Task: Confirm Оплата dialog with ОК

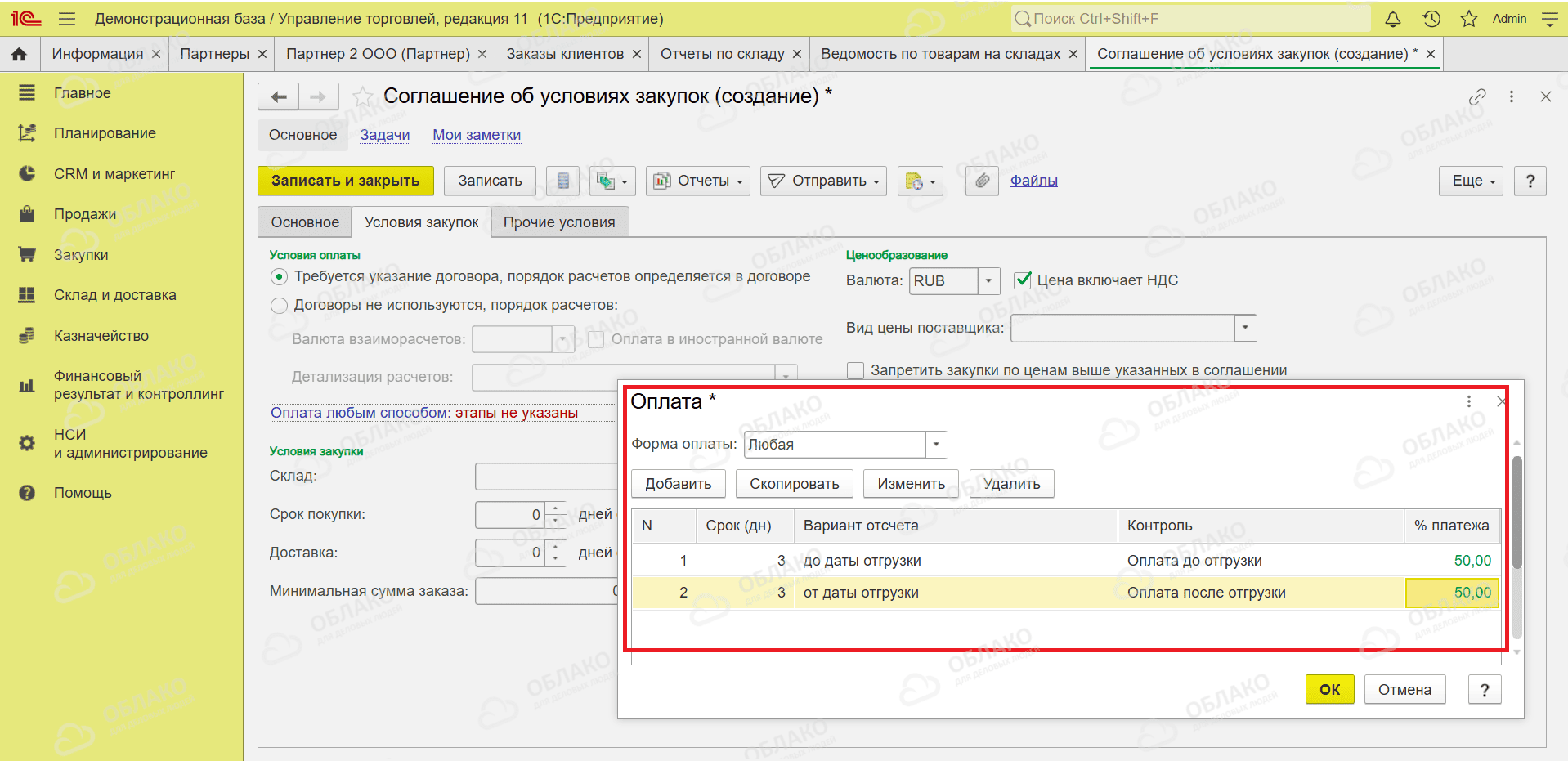Action: click(1330, 690)
